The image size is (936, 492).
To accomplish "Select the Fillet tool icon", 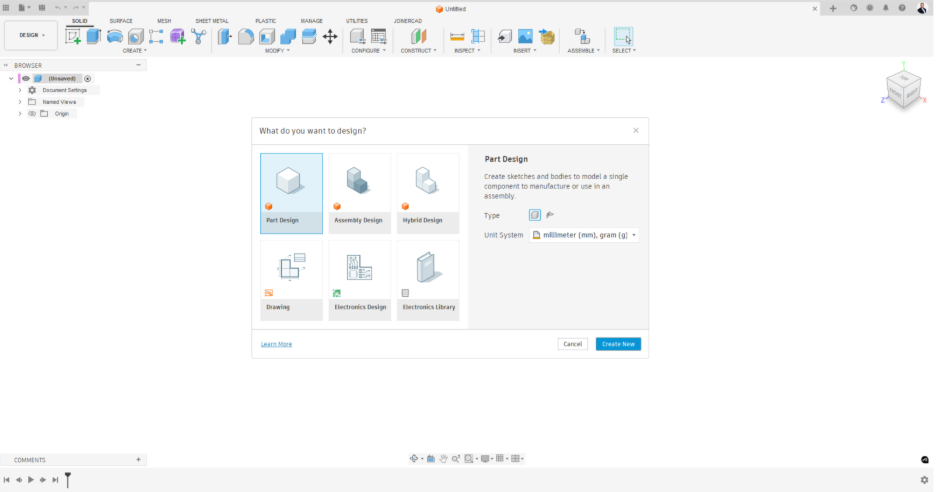I will point(245,36).
